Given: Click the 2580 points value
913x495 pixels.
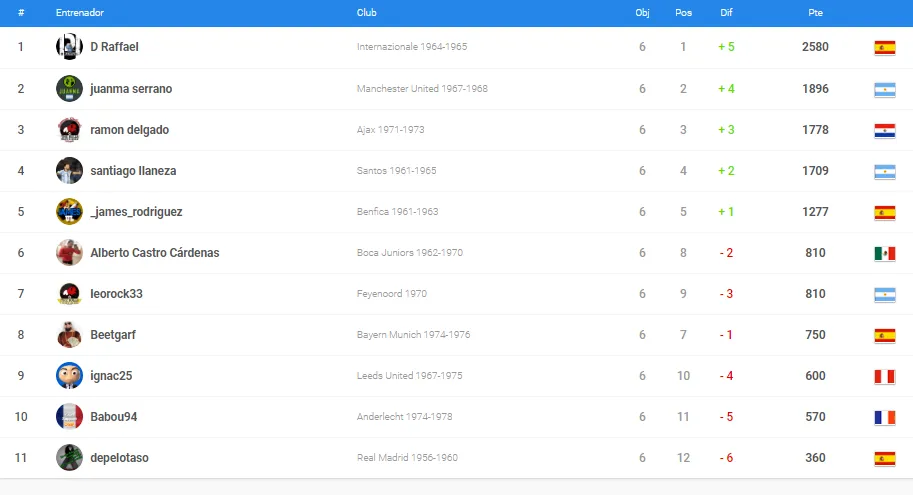Looking at the screenshot, I should [815, 47].
